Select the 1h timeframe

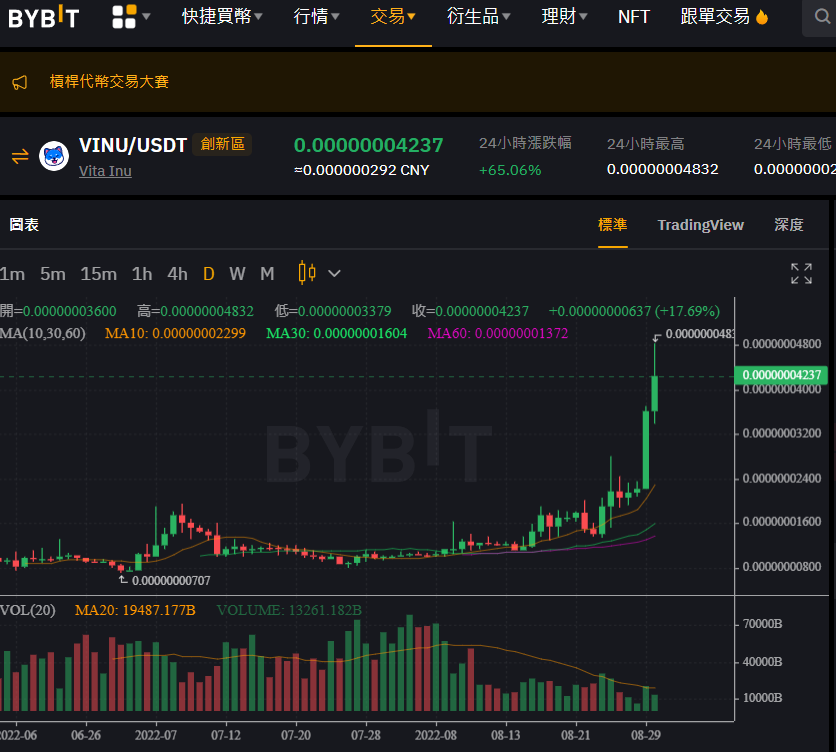point(142,274)
